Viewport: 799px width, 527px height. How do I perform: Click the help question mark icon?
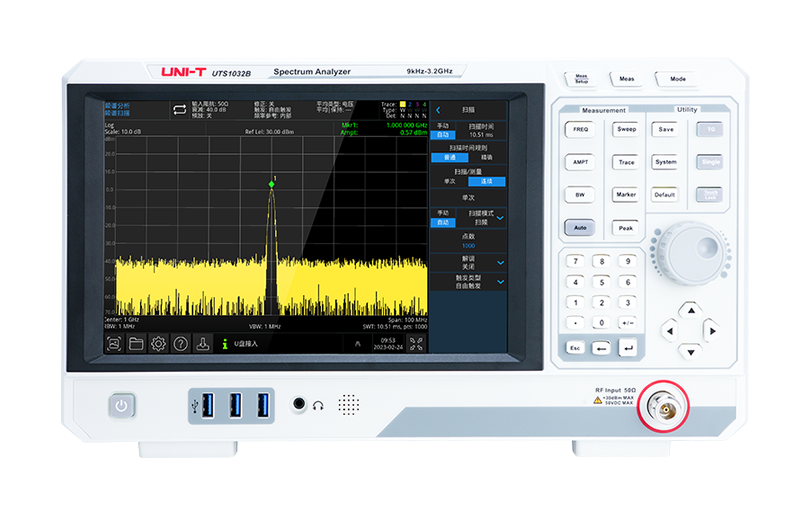pyautogui.click(x=181, y=343)
